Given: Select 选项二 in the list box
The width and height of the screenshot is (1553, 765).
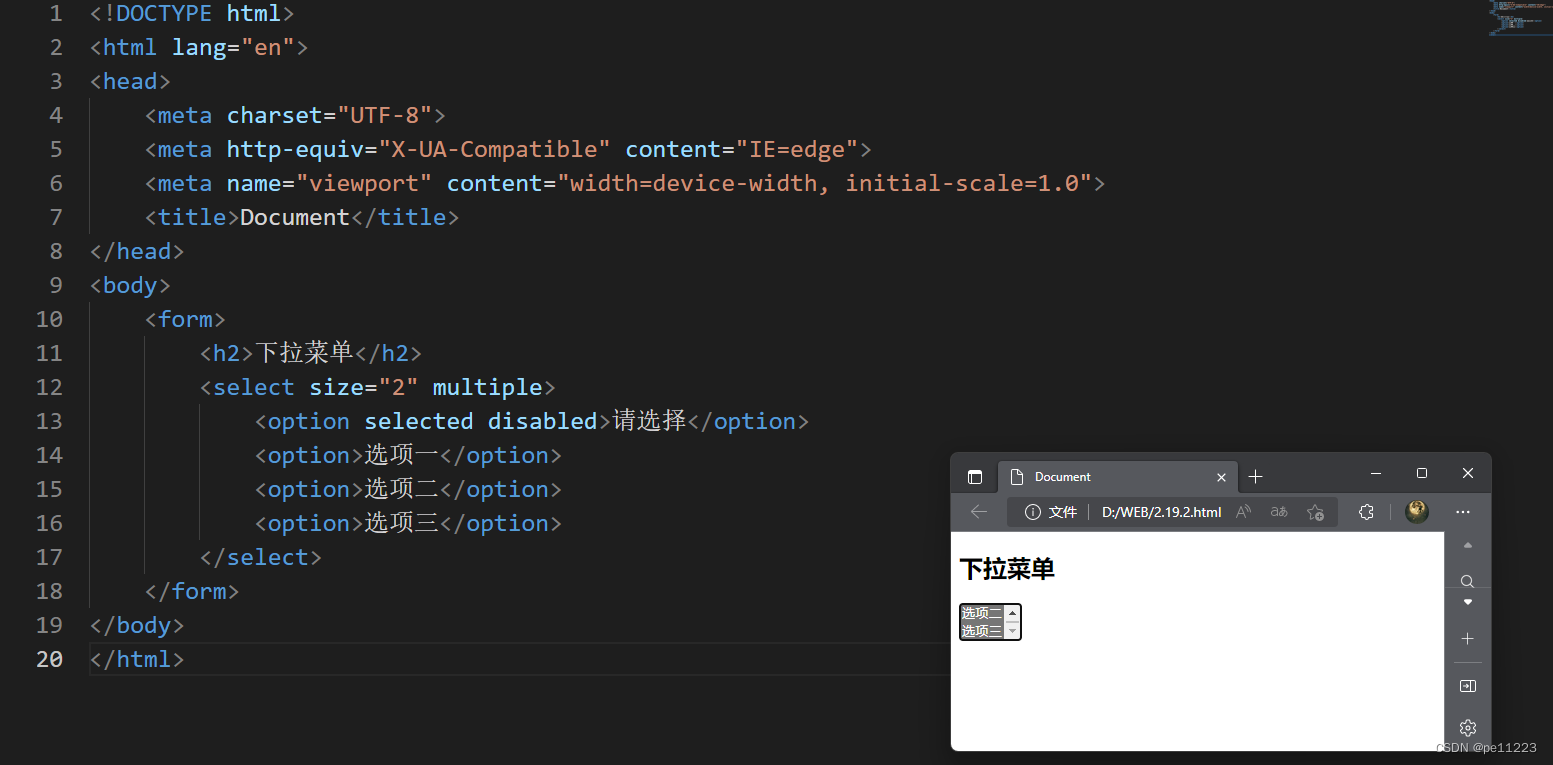Looking at the screenshot, I should coord(982,613).
